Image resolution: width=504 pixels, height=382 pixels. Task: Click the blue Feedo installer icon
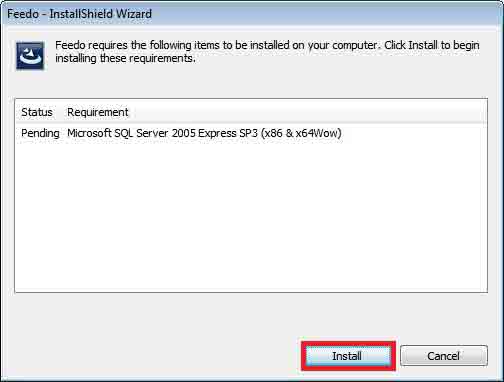(x=30, y=56)
